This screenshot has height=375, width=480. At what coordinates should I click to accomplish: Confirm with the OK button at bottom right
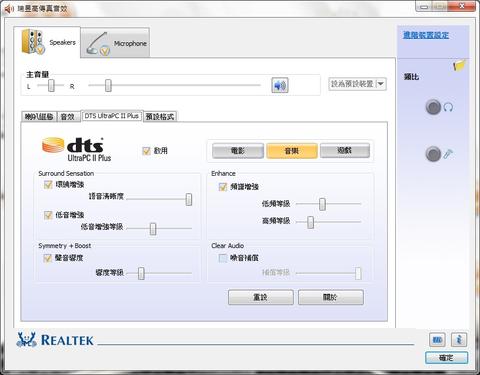[x=447, y=358]
